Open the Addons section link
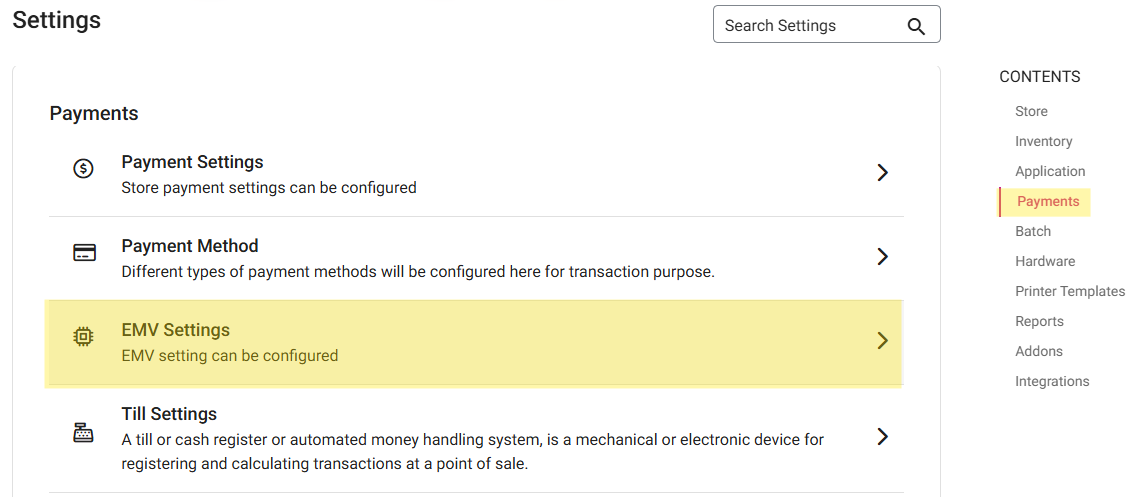The width and height of the screenshot is (1133, 497). point(1039,351)
